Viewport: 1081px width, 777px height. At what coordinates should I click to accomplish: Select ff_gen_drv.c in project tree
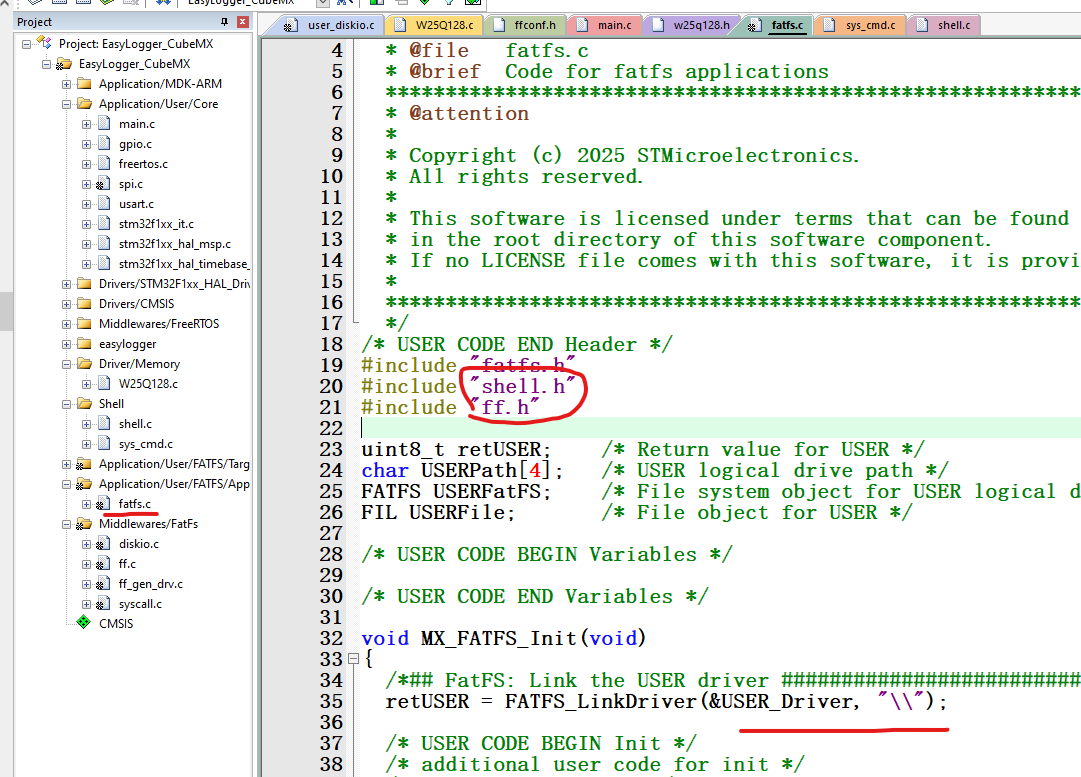coord(150,584)
